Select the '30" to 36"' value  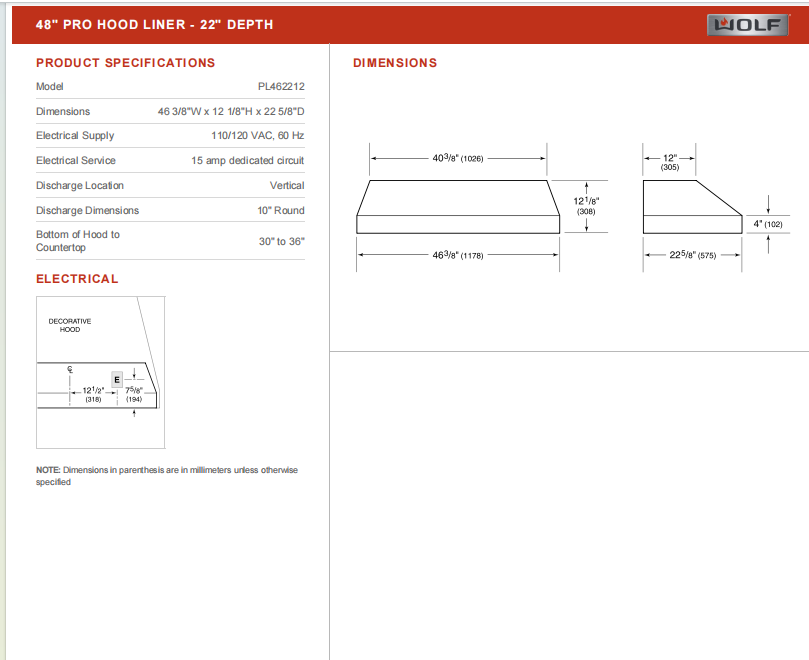(282, 242)
